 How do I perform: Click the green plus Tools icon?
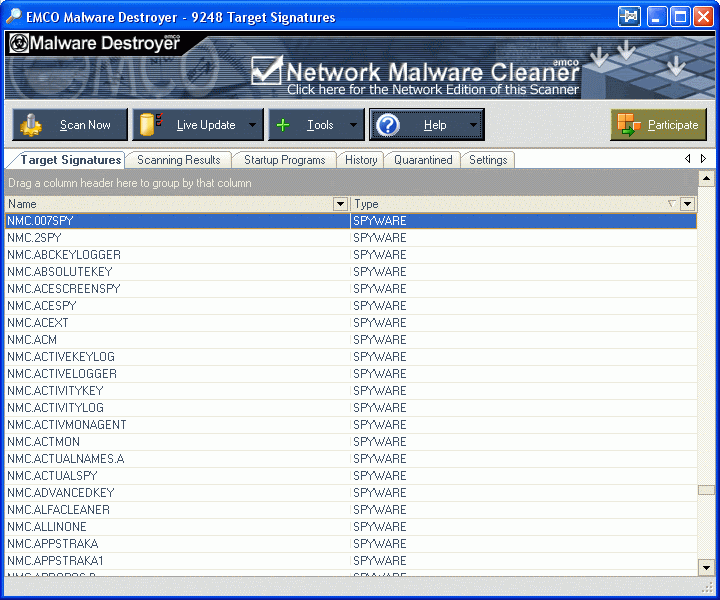click(x=283, y=125)
